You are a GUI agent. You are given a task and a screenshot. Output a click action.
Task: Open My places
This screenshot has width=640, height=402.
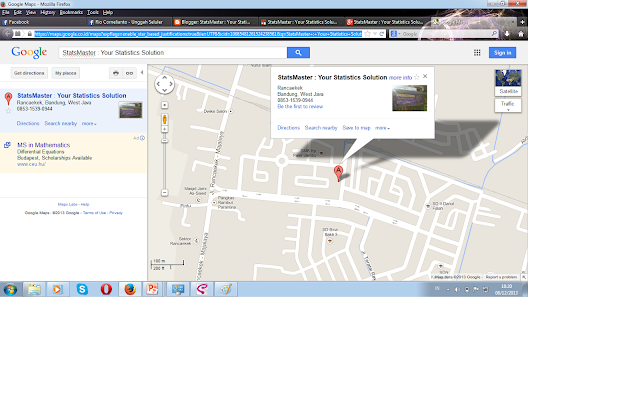point(66,73)
